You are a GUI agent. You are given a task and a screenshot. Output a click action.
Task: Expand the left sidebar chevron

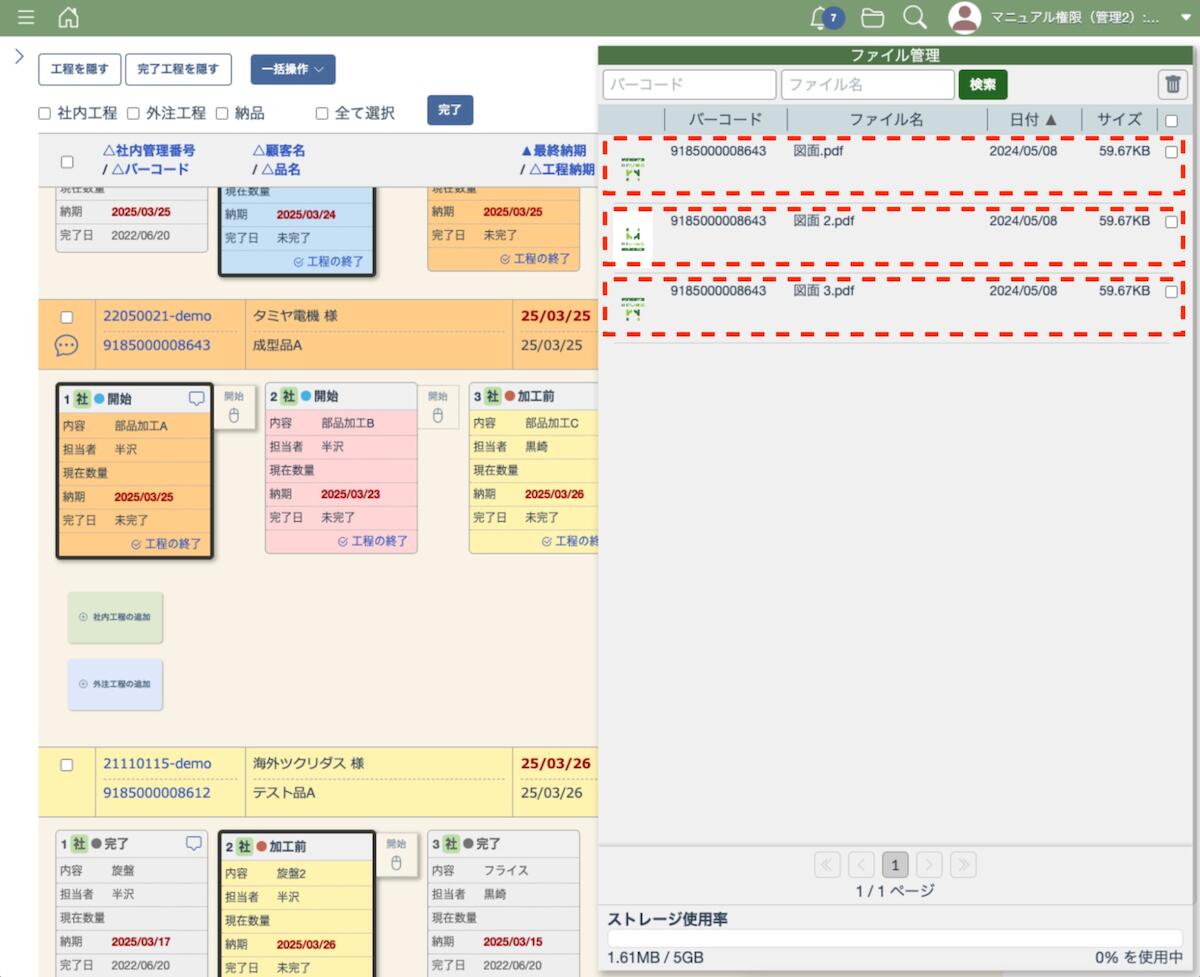pyautogui.click(x=19, y=56)
